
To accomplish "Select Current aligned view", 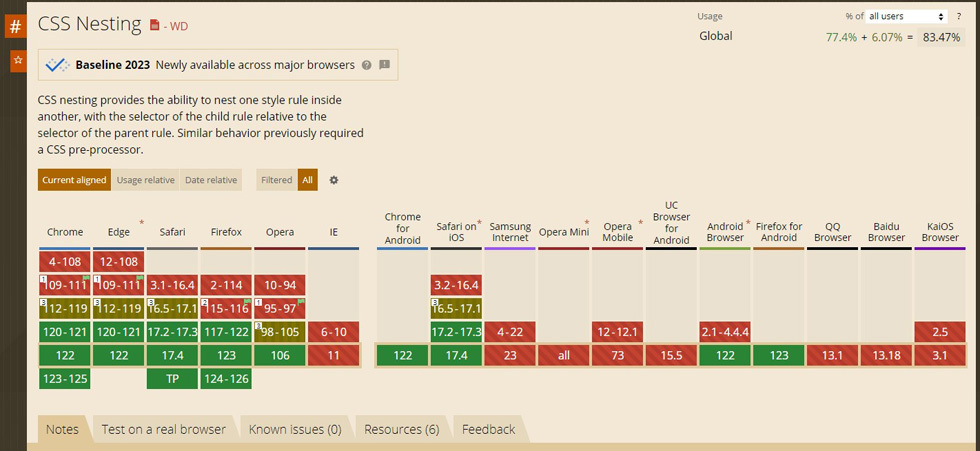I will point(74,180).
